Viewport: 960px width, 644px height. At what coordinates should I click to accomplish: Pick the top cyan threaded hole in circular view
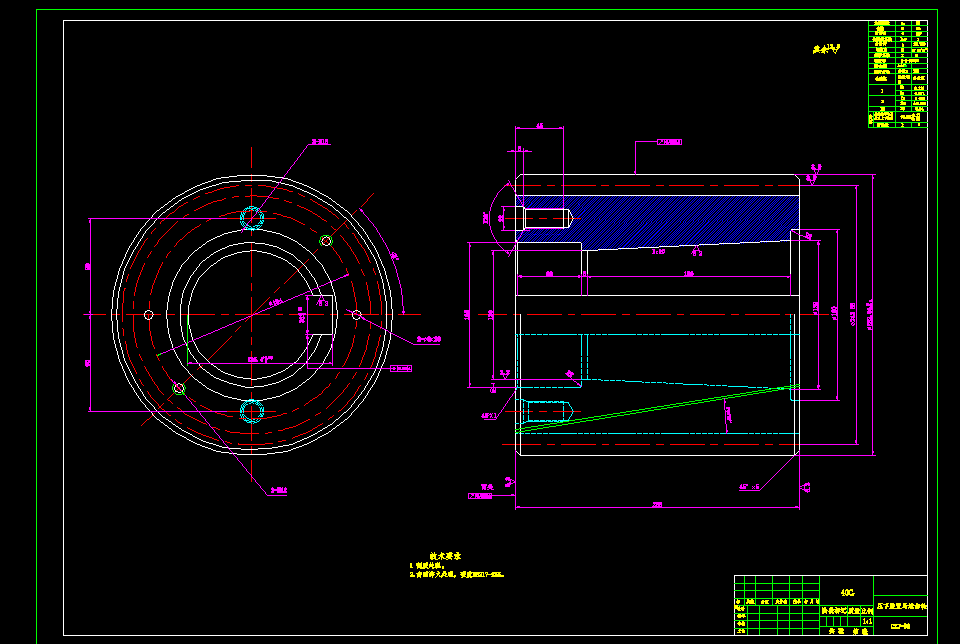(x=252, y=218)
